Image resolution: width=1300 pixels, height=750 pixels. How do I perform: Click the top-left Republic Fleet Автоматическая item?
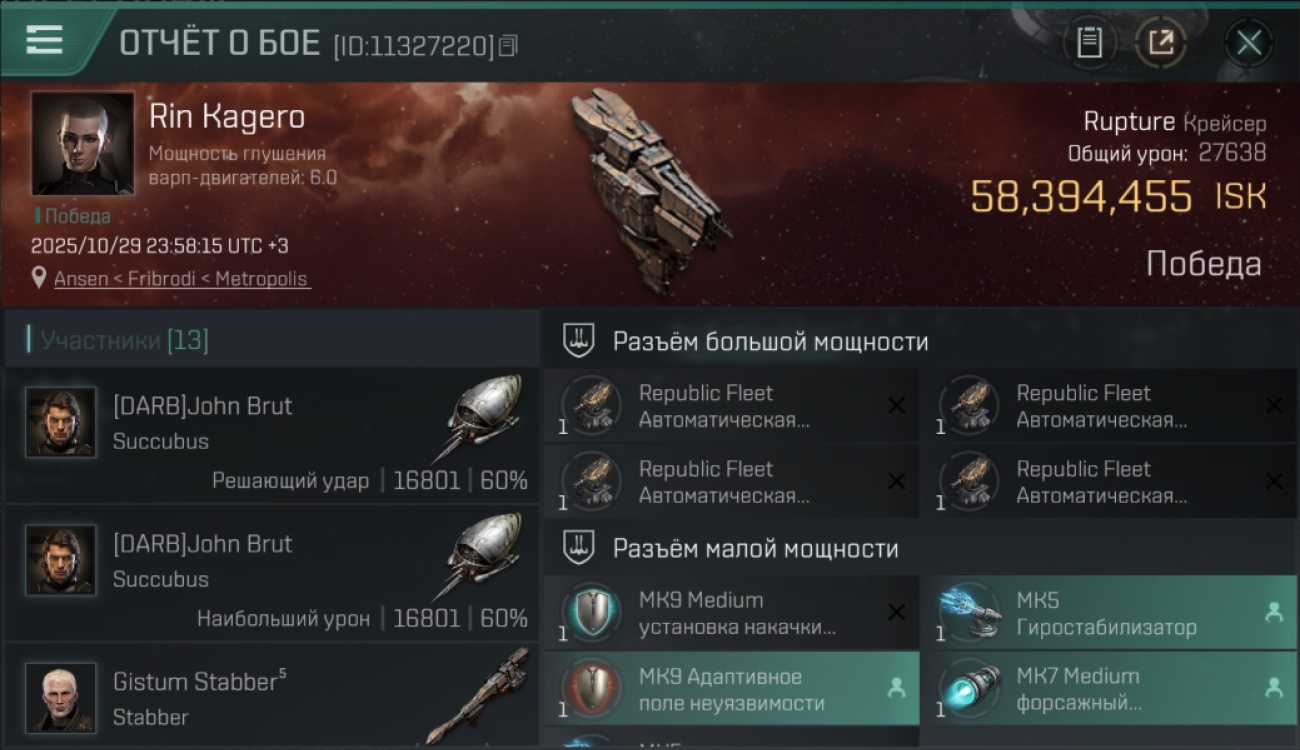[x=732, y=406]
